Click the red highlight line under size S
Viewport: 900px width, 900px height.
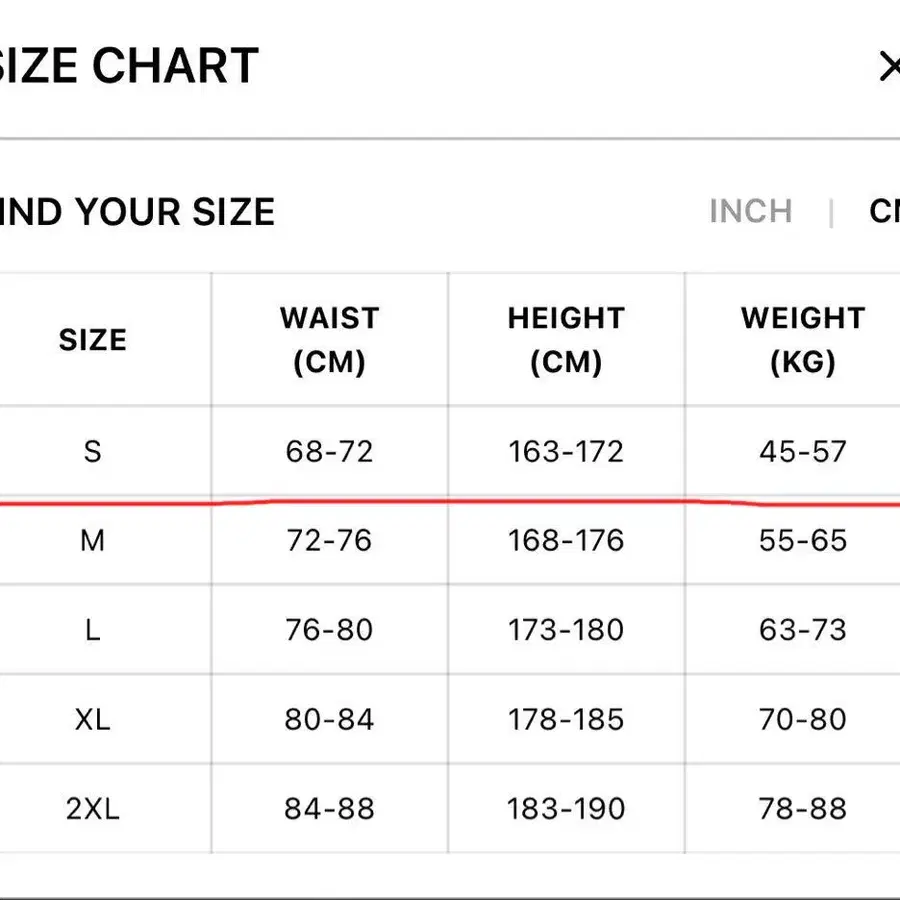point(450,500)
